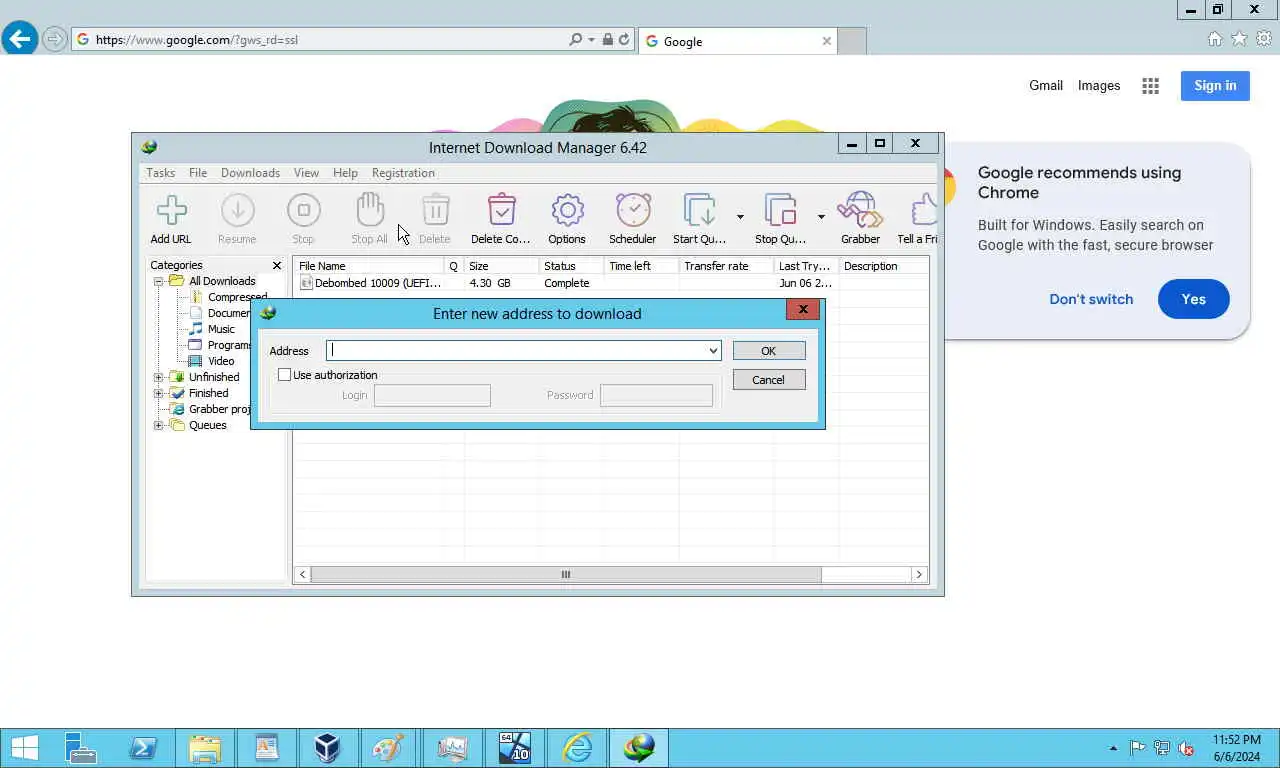Enable the Use authorization checkbox
The height and width of the screenshot is (768, 1280).
click(285, 375)
